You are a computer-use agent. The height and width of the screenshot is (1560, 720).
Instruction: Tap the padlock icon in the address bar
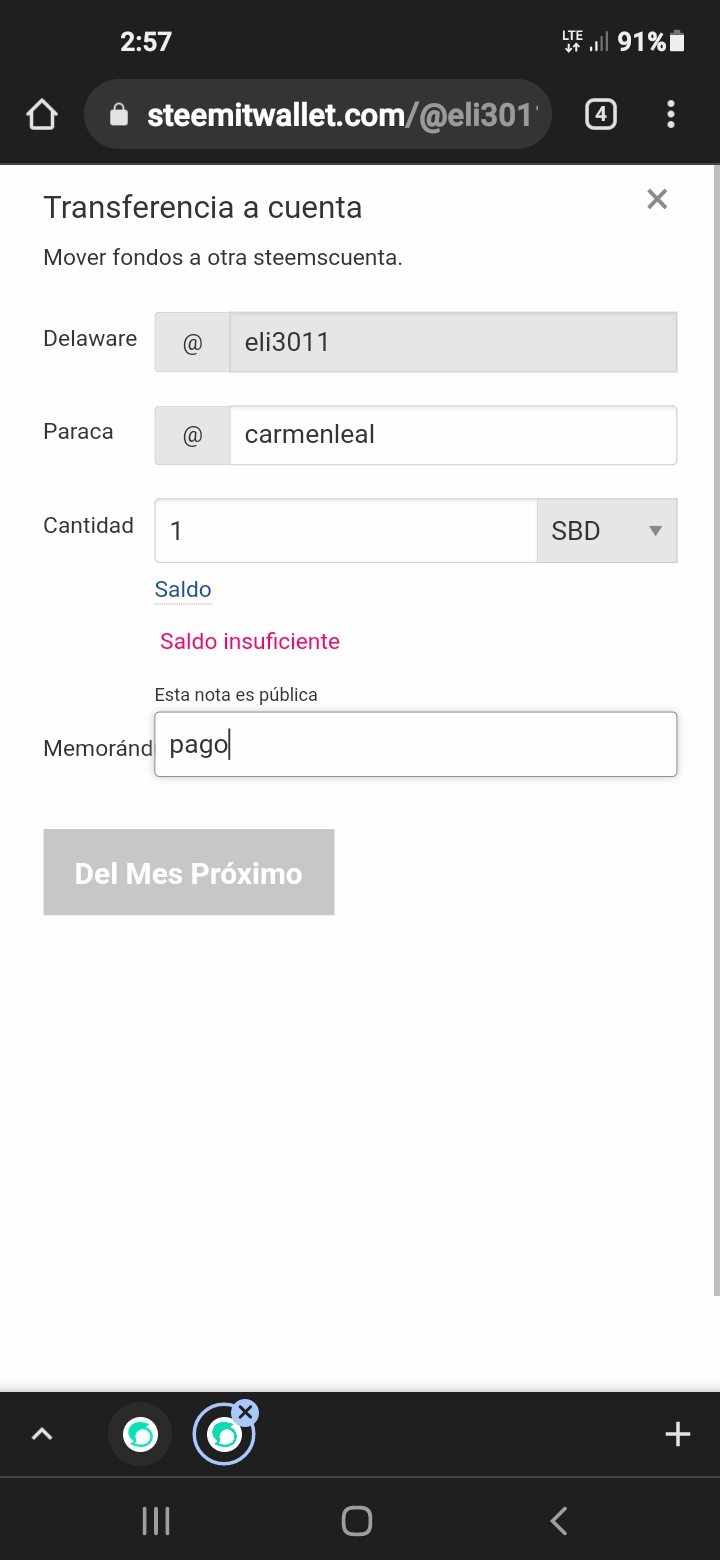click(119, 116)
